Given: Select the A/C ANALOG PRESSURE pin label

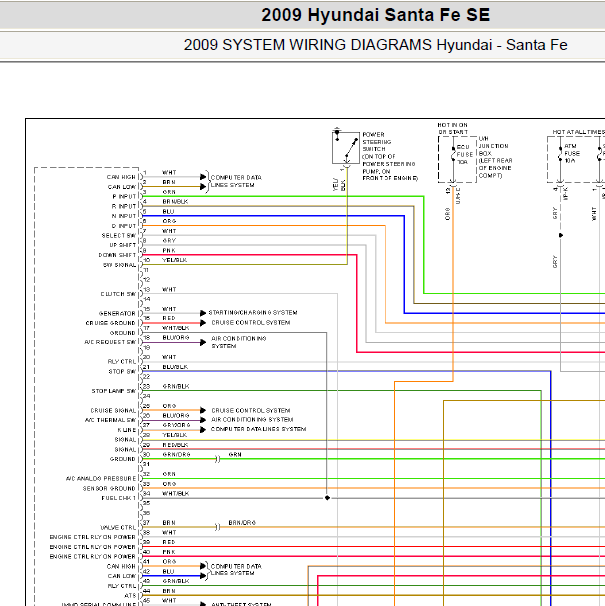Looking at the screenshot, I should point(101,478).
